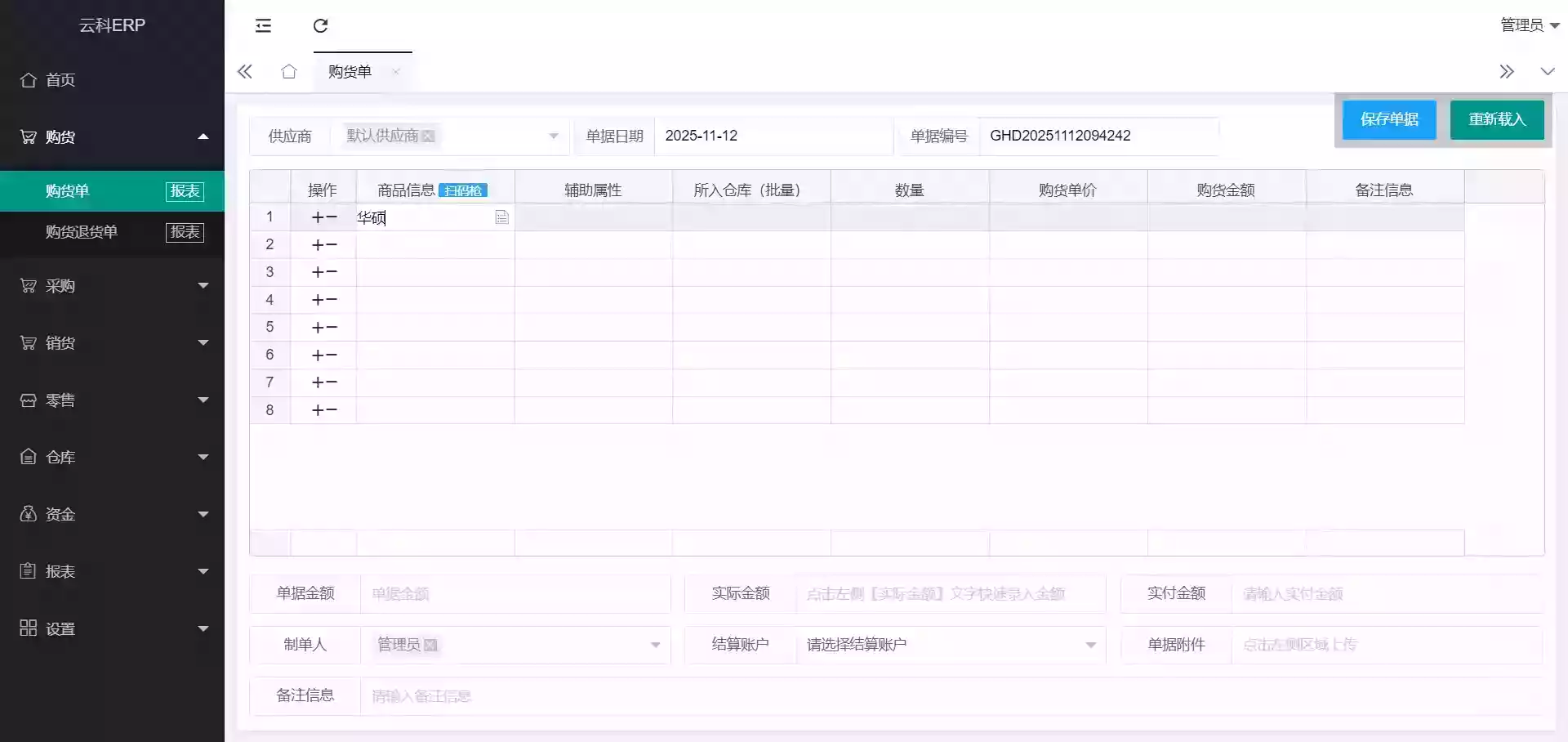Click the home icon on the tab bar
The image size is (1568, 742).
tap(288, 71)
